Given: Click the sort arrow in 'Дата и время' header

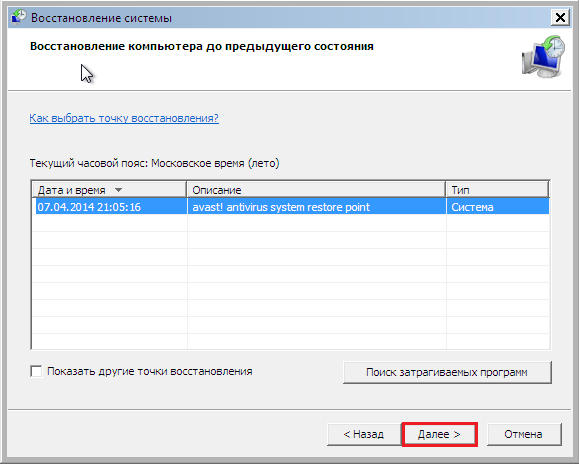Looking at the screenshot, I should (118, 190).
